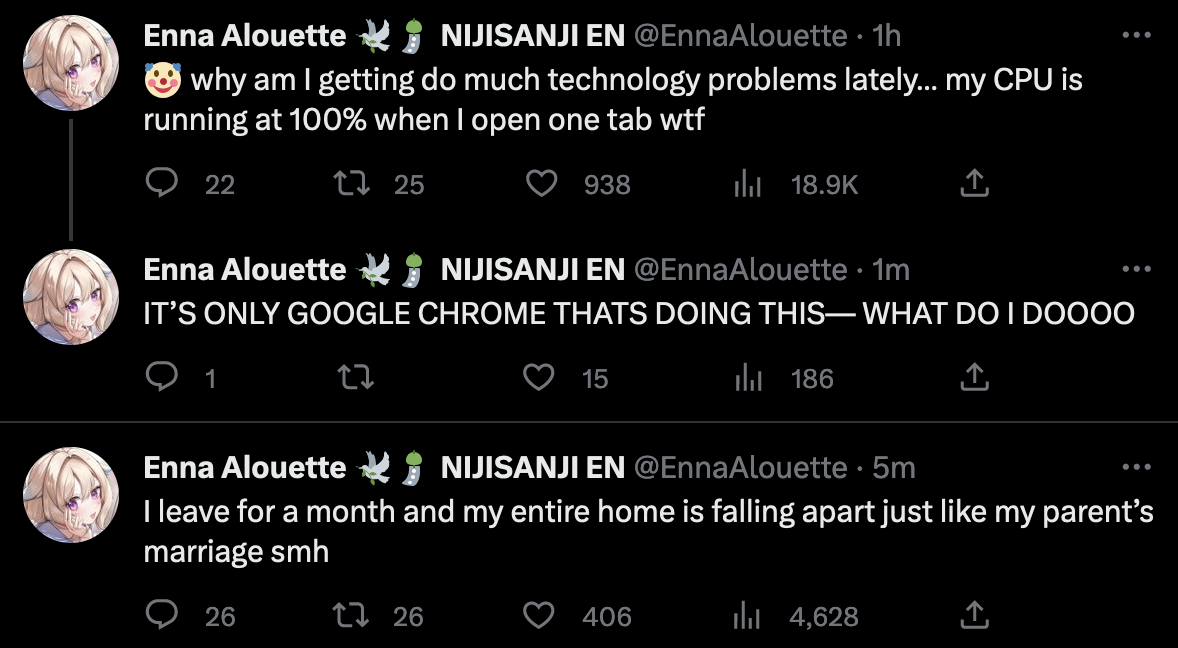Open Enna Alouette's avatar on the top tweet

[x=71, y=62]
